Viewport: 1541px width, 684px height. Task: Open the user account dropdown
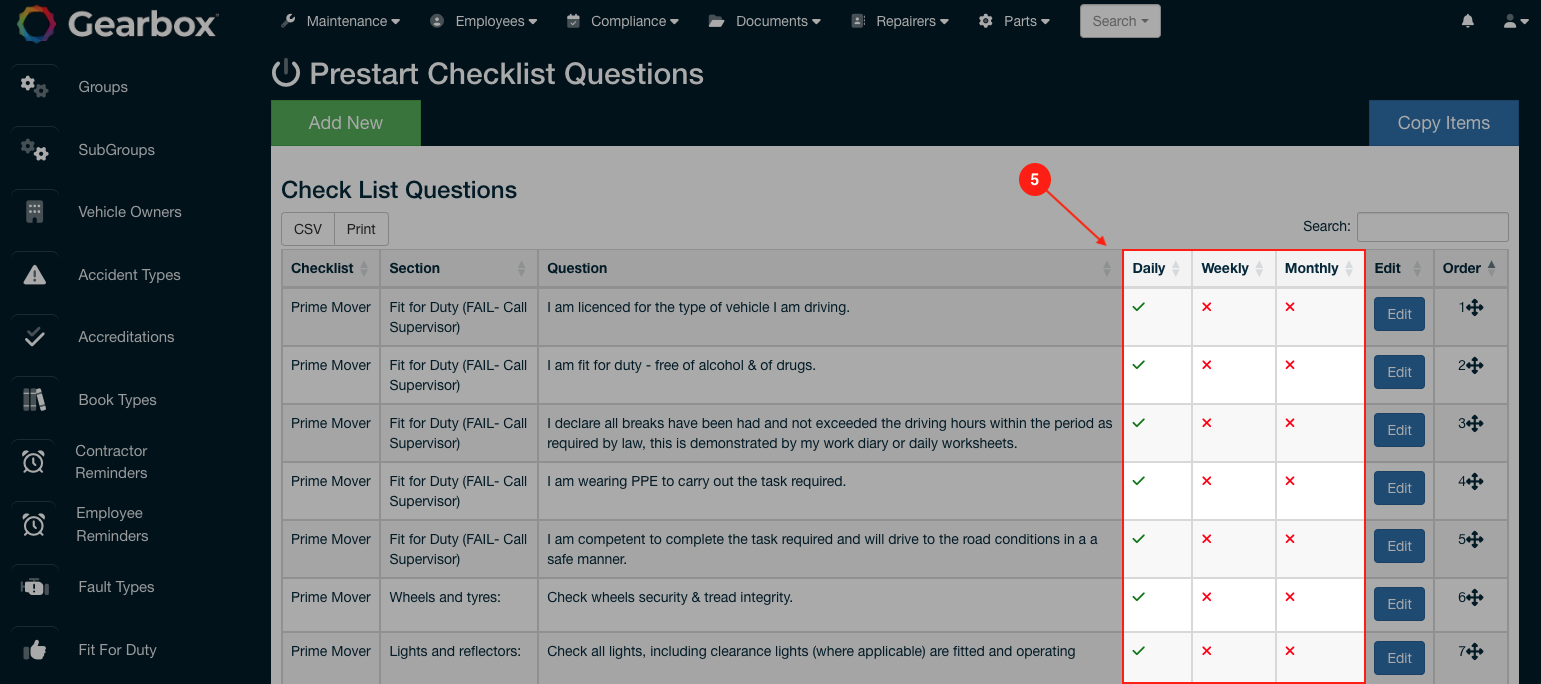click(x=1515, y=21)
